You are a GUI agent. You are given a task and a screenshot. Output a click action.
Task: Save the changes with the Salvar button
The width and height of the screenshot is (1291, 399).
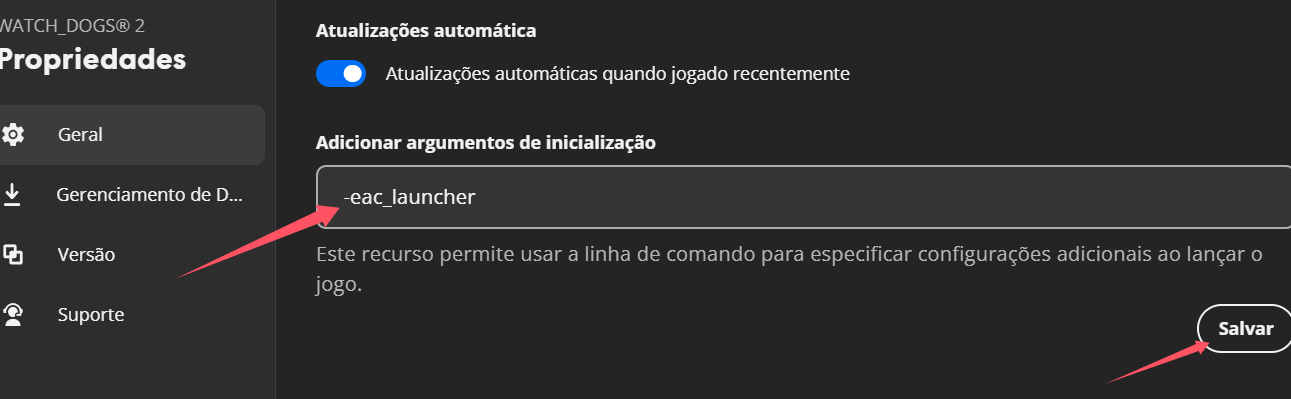[1245, 329]
